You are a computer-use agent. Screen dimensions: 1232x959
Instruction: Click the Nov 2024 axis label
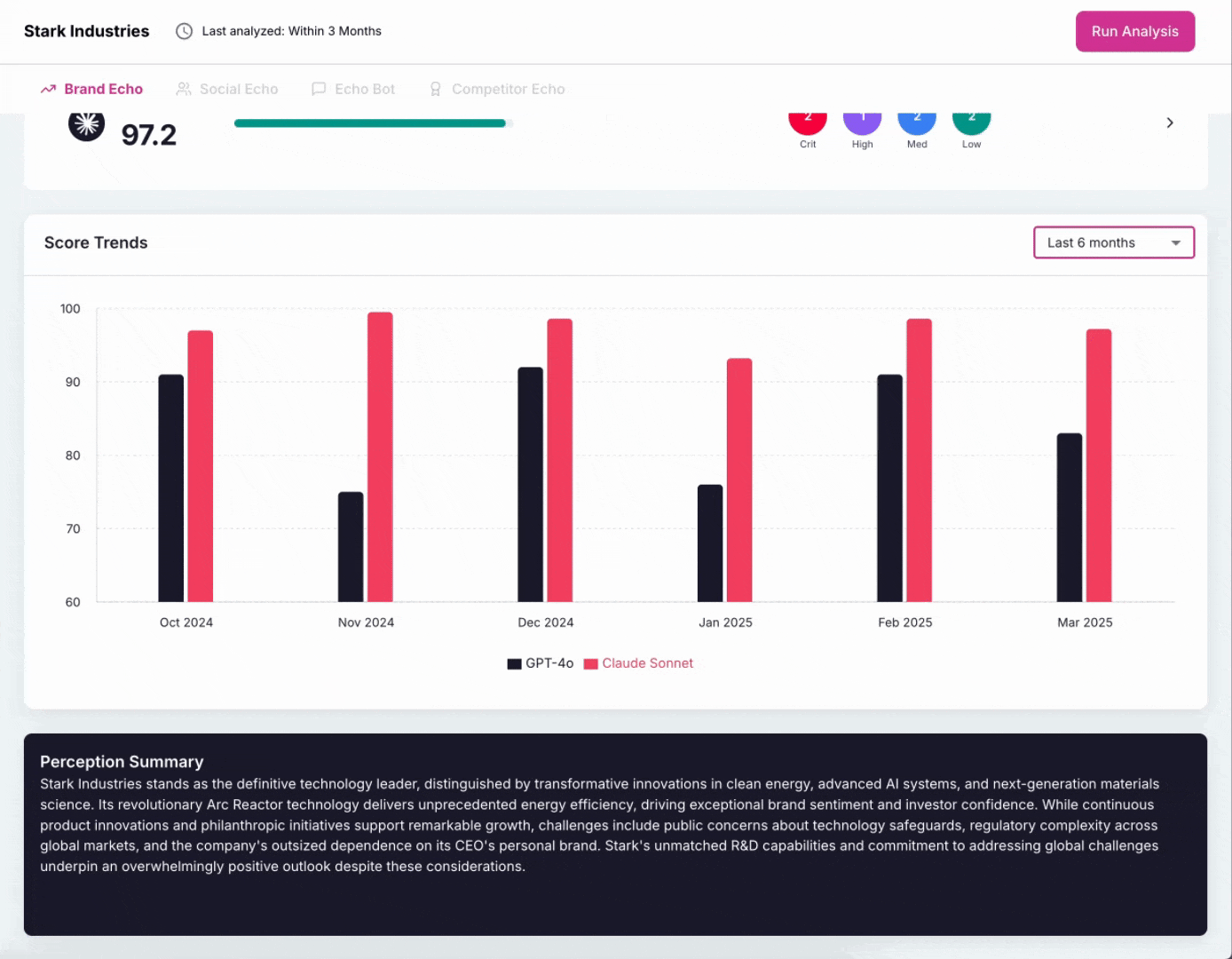pos(366,622)
